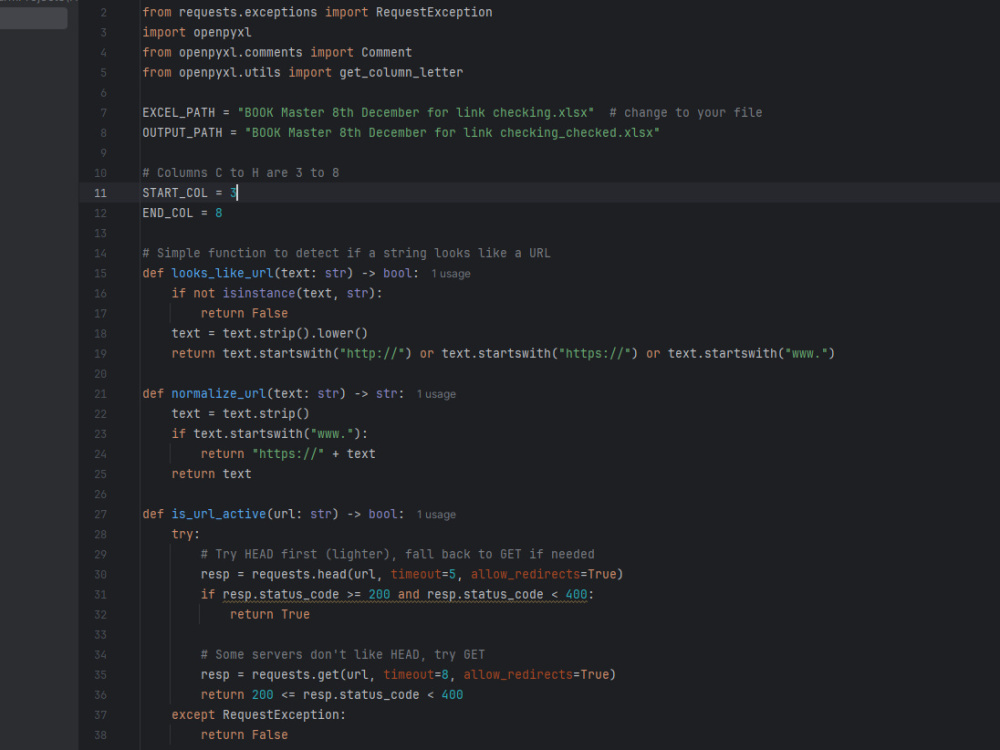1000x750 pixels.
Task: Click line number 7 in the gutter
Action: 103,113
